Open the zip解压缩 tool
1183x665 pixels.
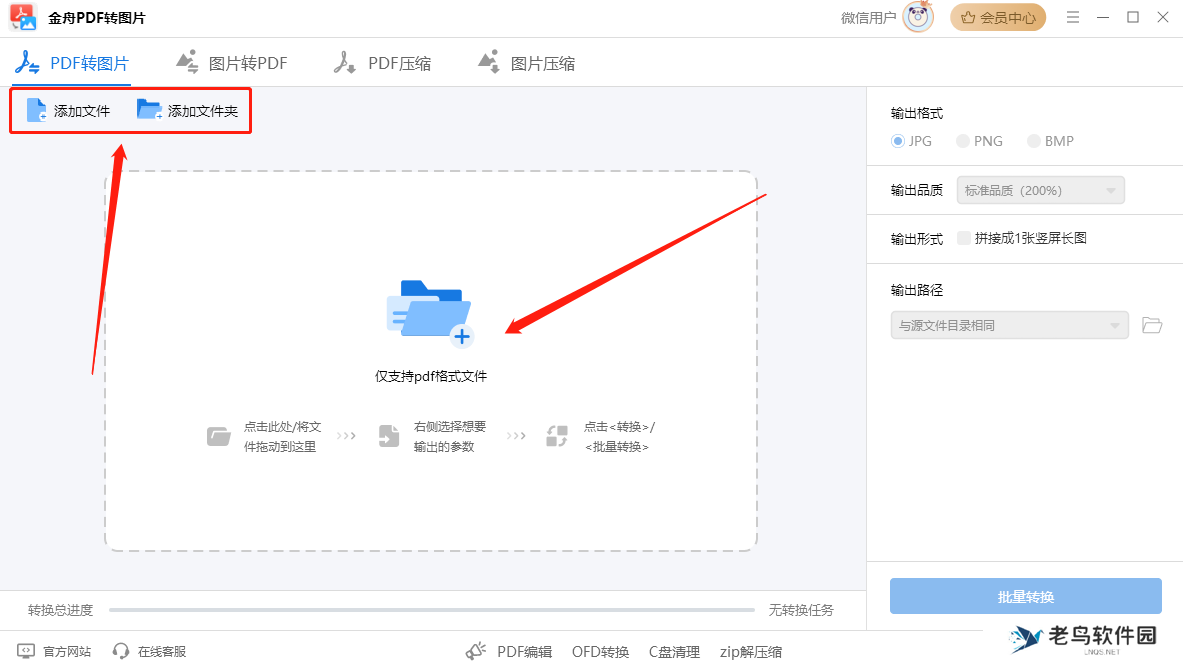pos(750,651)
